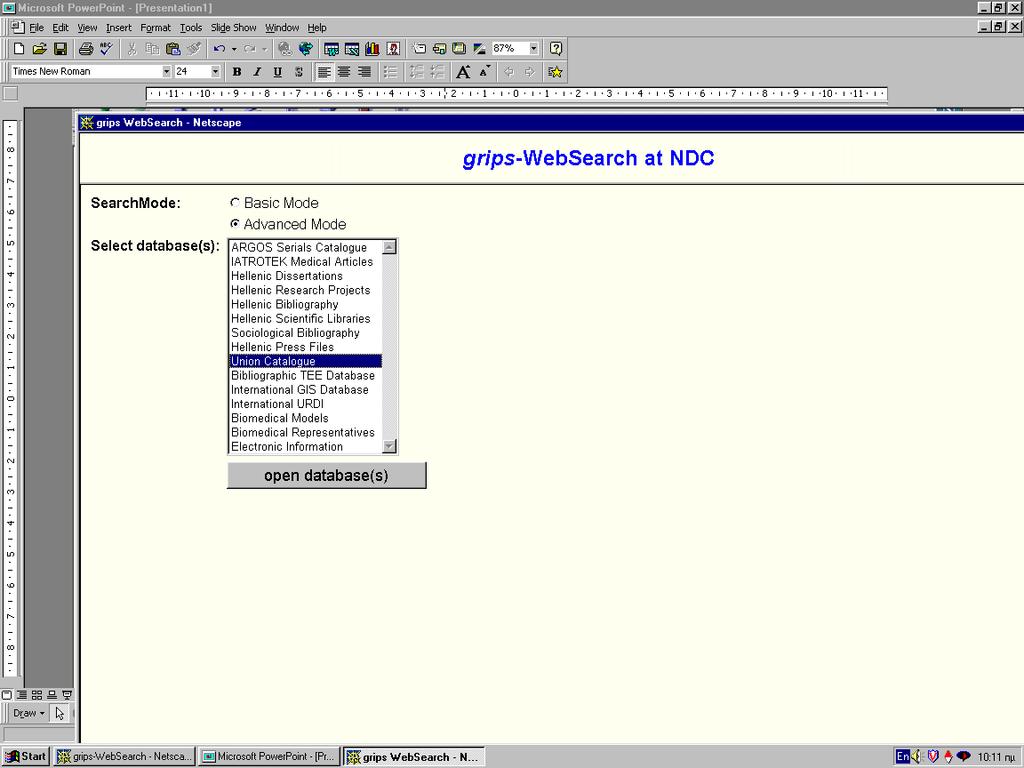Click the speaker volume icon in system tray
Image resolution: width=1024 pixels, height=768 pixels.
tap(917, 756)
